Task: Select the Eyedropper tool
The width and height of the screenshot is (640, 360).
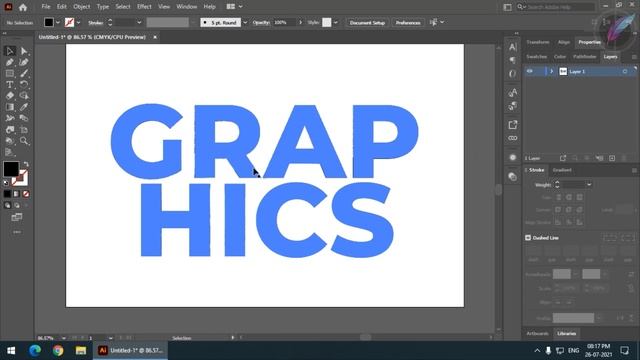Action: pyautogui.click(x=24, y=107)
